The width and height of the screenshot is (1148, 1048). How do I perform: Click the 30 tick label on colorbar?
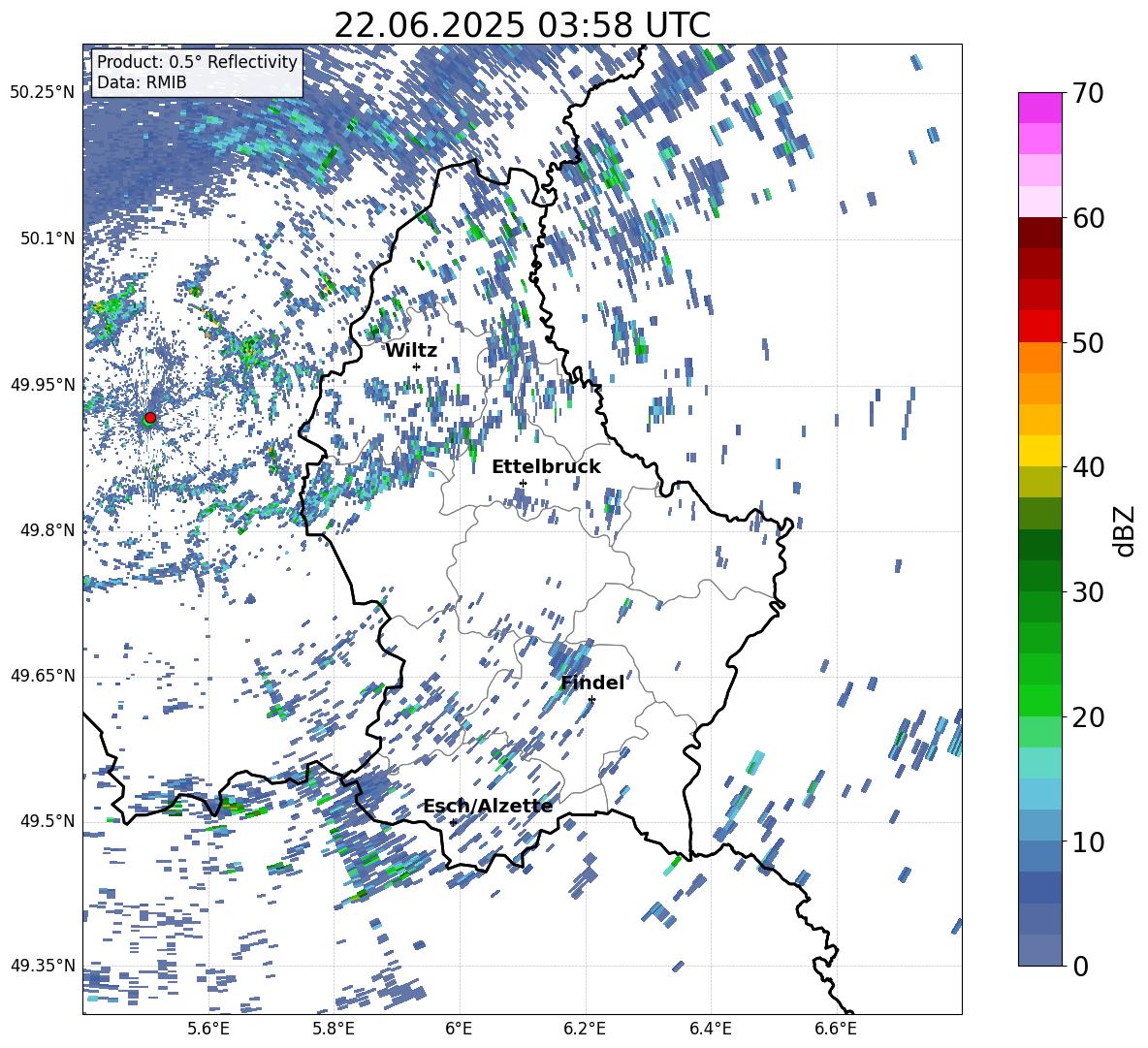[x=1088, y=592]
